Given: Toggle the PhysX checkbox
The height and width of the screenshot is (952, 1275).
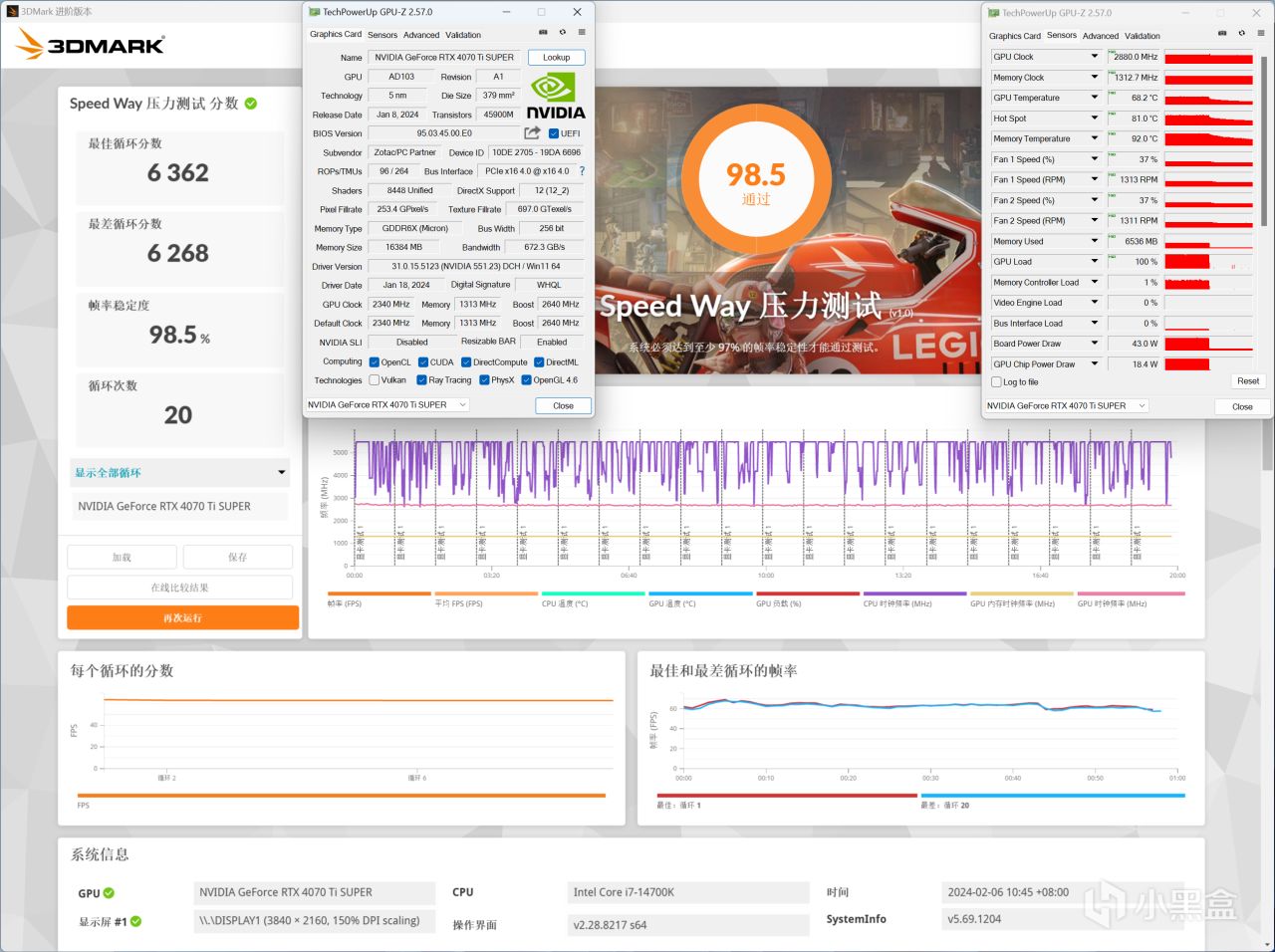Looking at the screenshot, I should (484, 380).
